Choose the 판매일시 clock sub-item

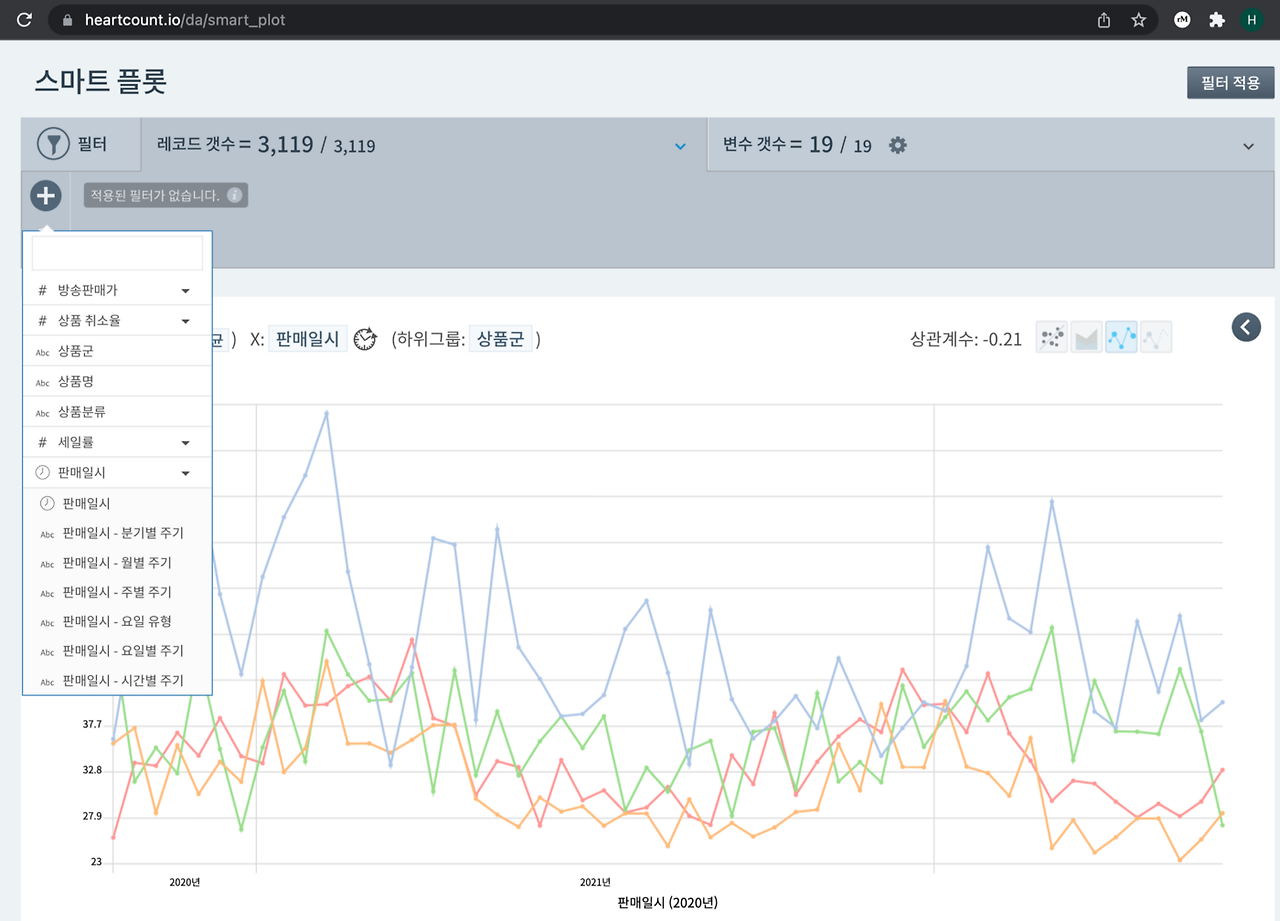pos(117,503)
